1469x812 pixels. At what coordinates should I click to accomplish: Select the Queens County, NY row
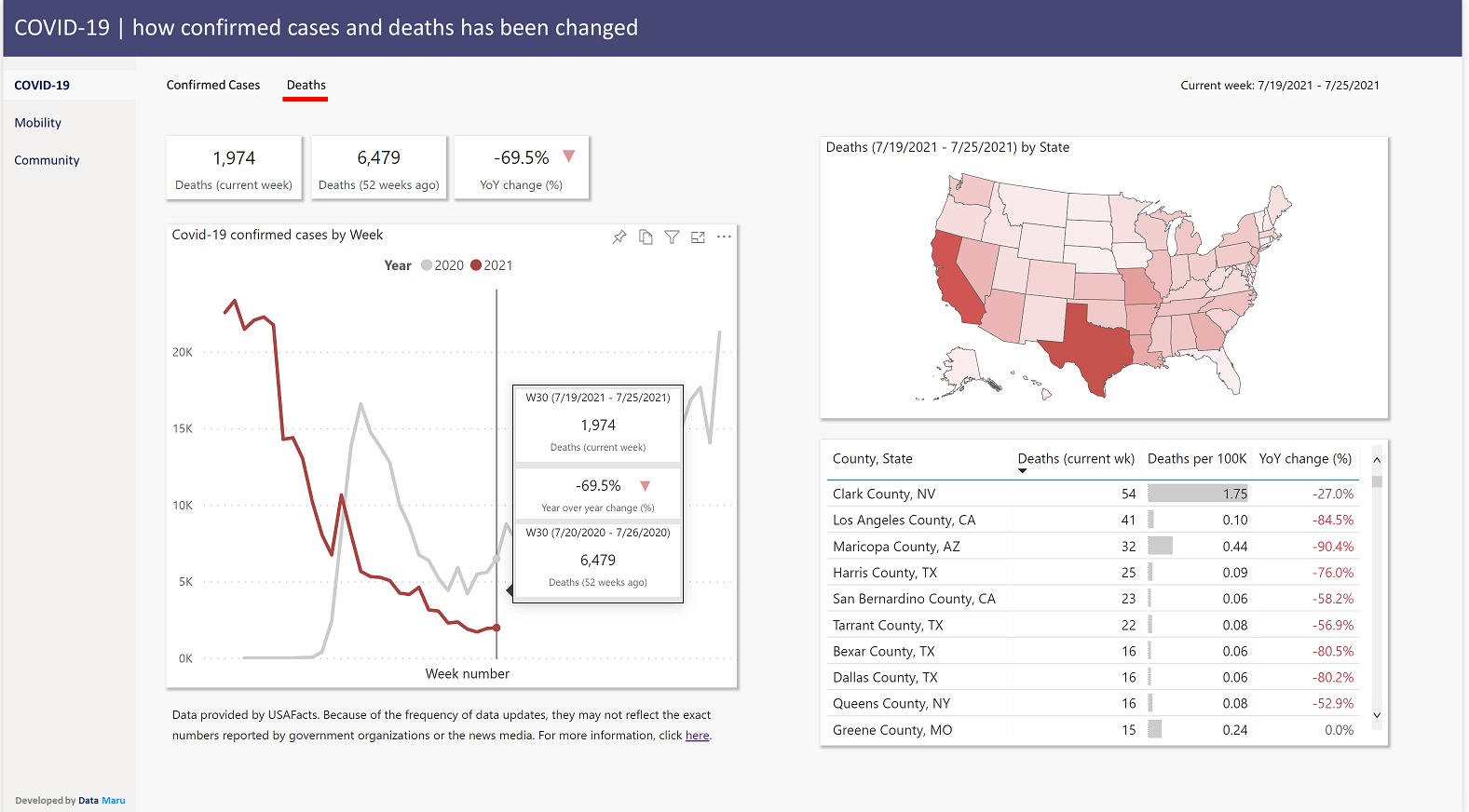(1093, 704)
